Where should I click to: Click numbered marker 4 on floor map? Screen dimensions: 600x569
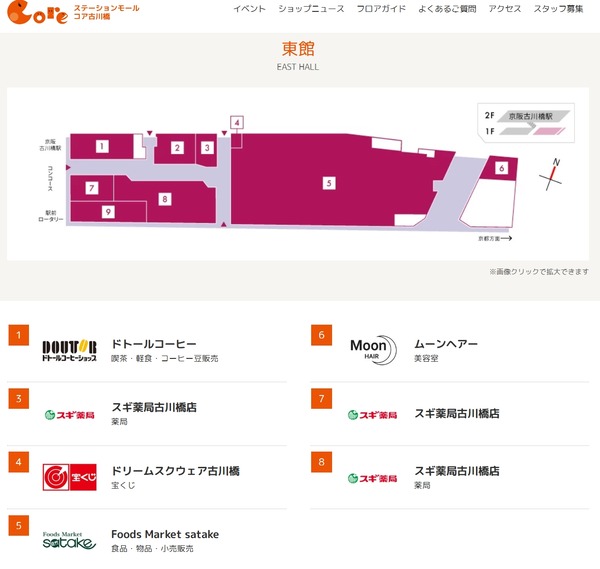tap(237, 122)
